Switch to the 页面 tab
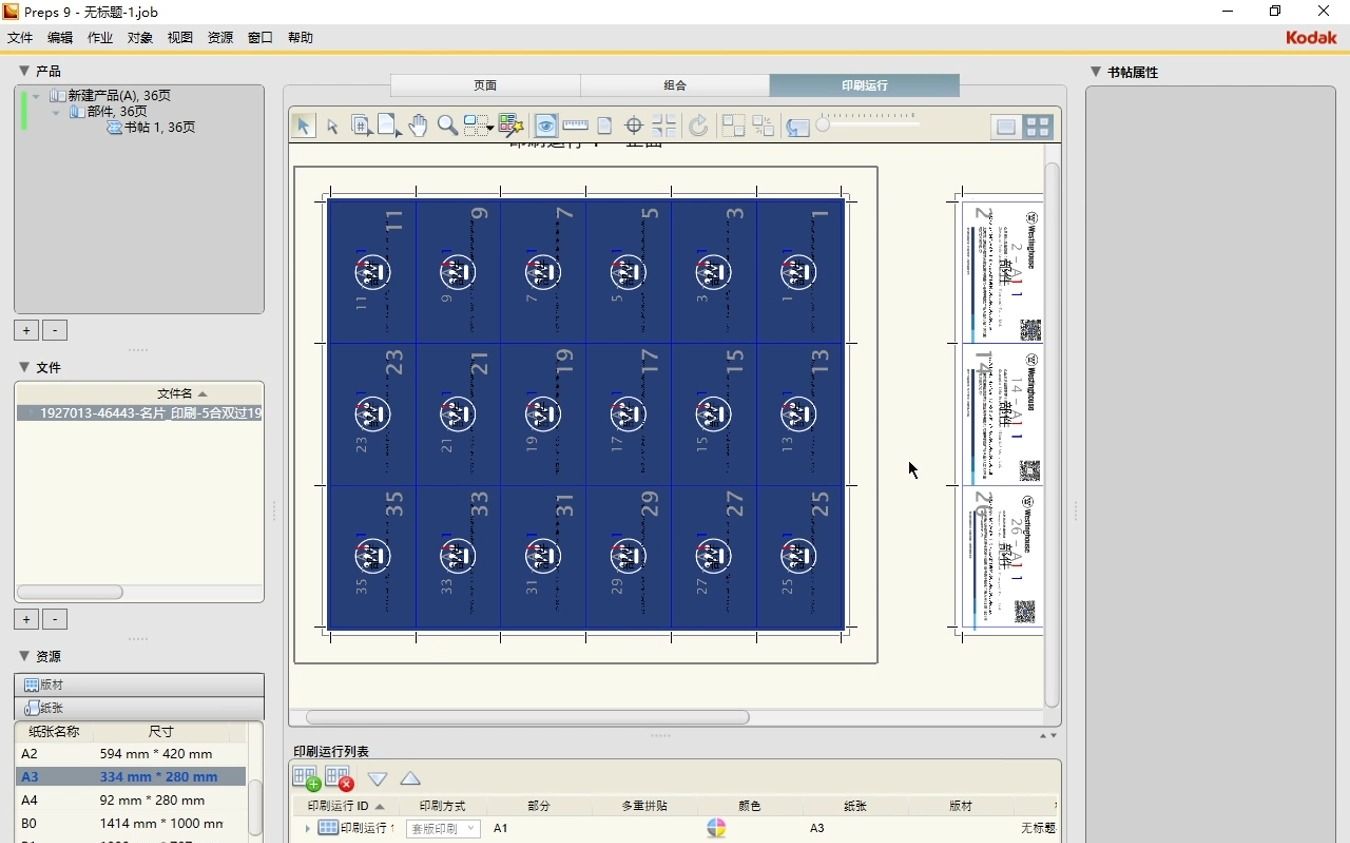The height and width of the screenshot is (843, 1350). 485,85
